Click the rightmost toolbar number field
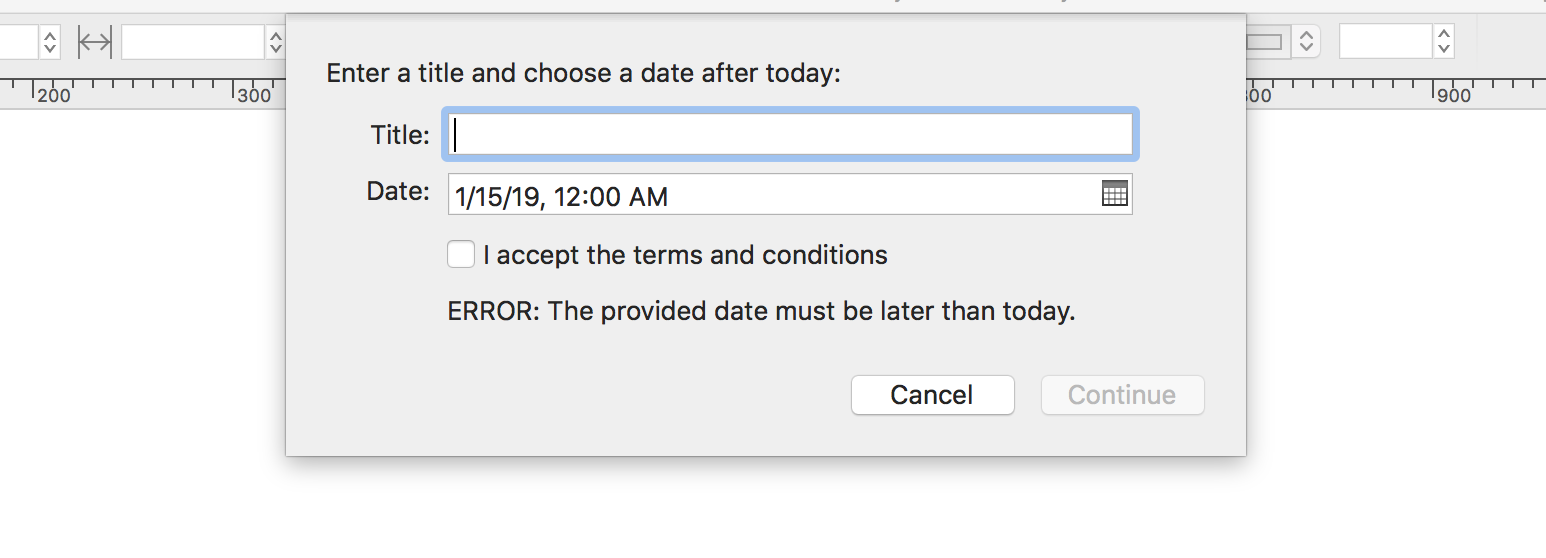The image size is (1546, 558). 1385,42
